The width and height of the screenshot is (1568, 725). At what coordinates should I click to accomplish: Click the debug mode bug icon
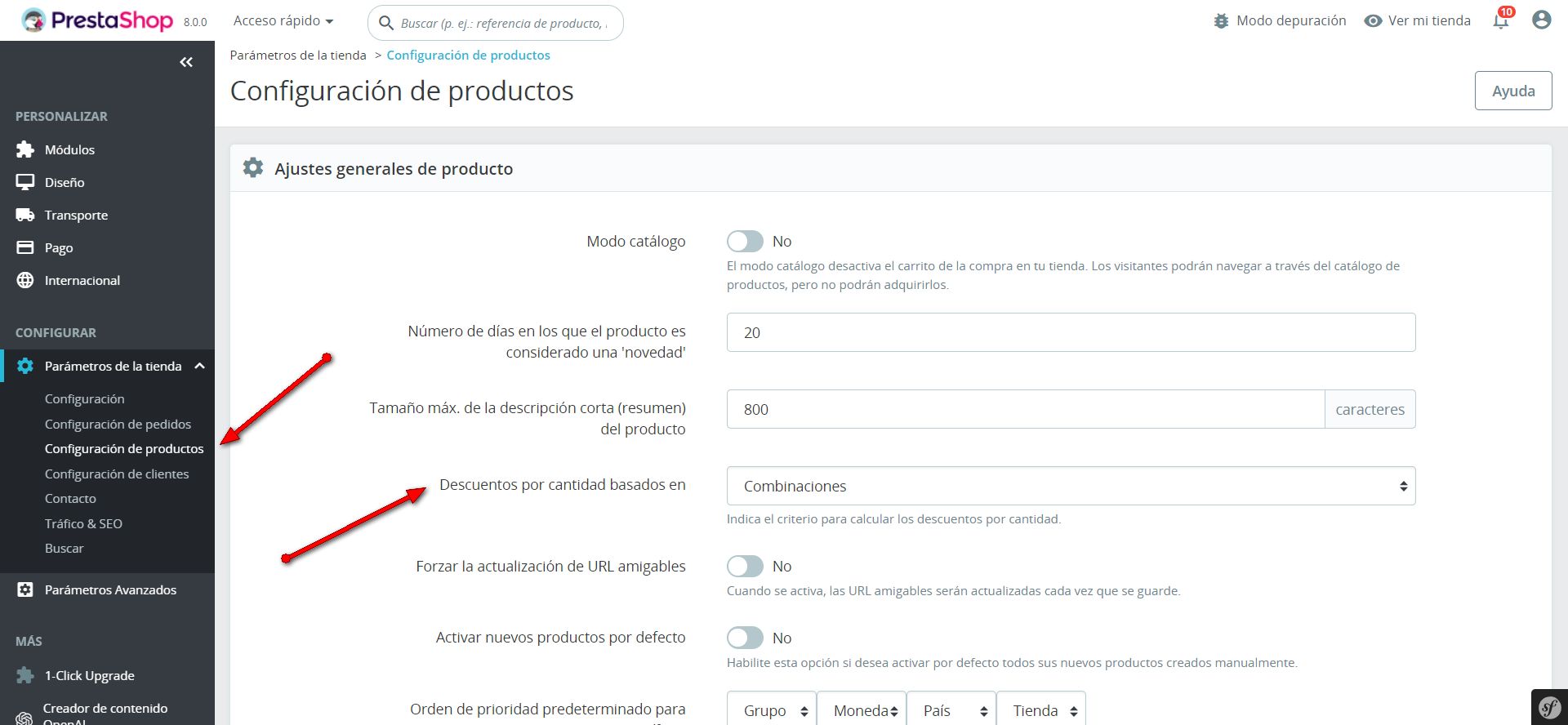(1221, 21)
